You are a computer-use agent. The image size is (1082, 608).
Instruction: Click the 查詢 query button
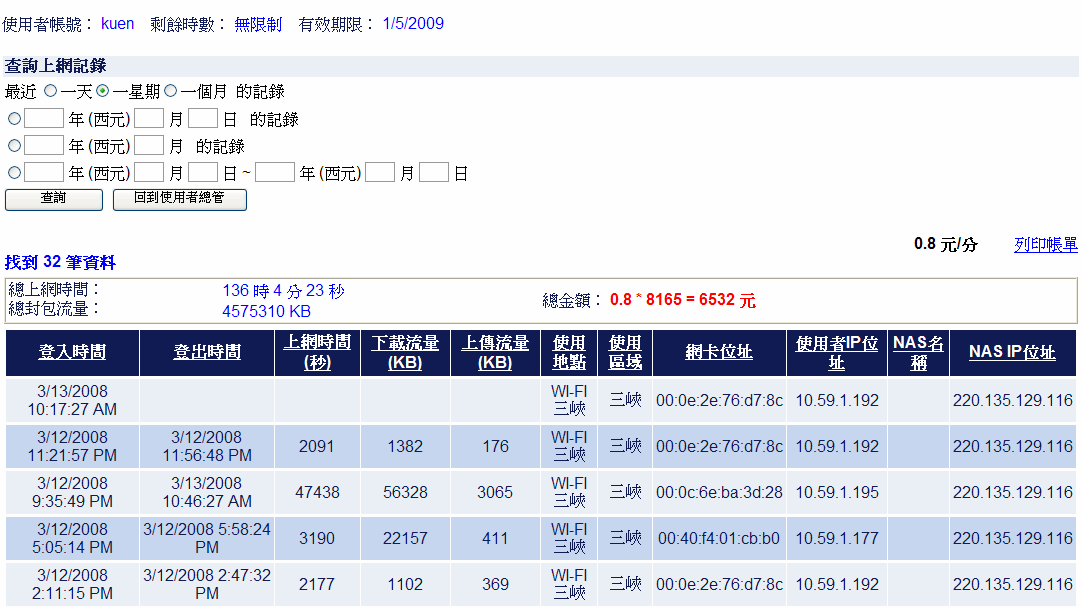coord(54,199)
